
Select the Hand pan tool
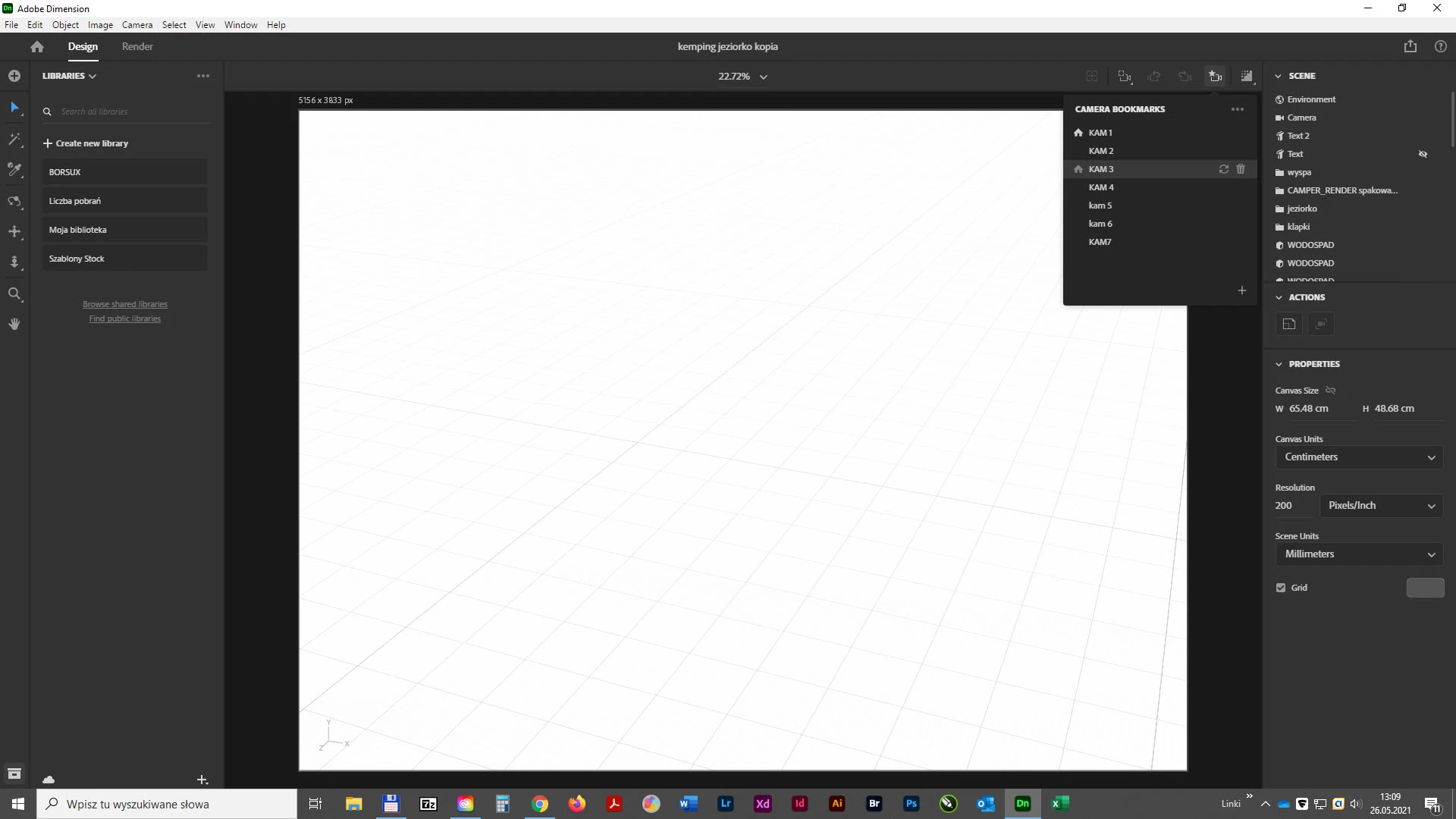tap(14, 324)
